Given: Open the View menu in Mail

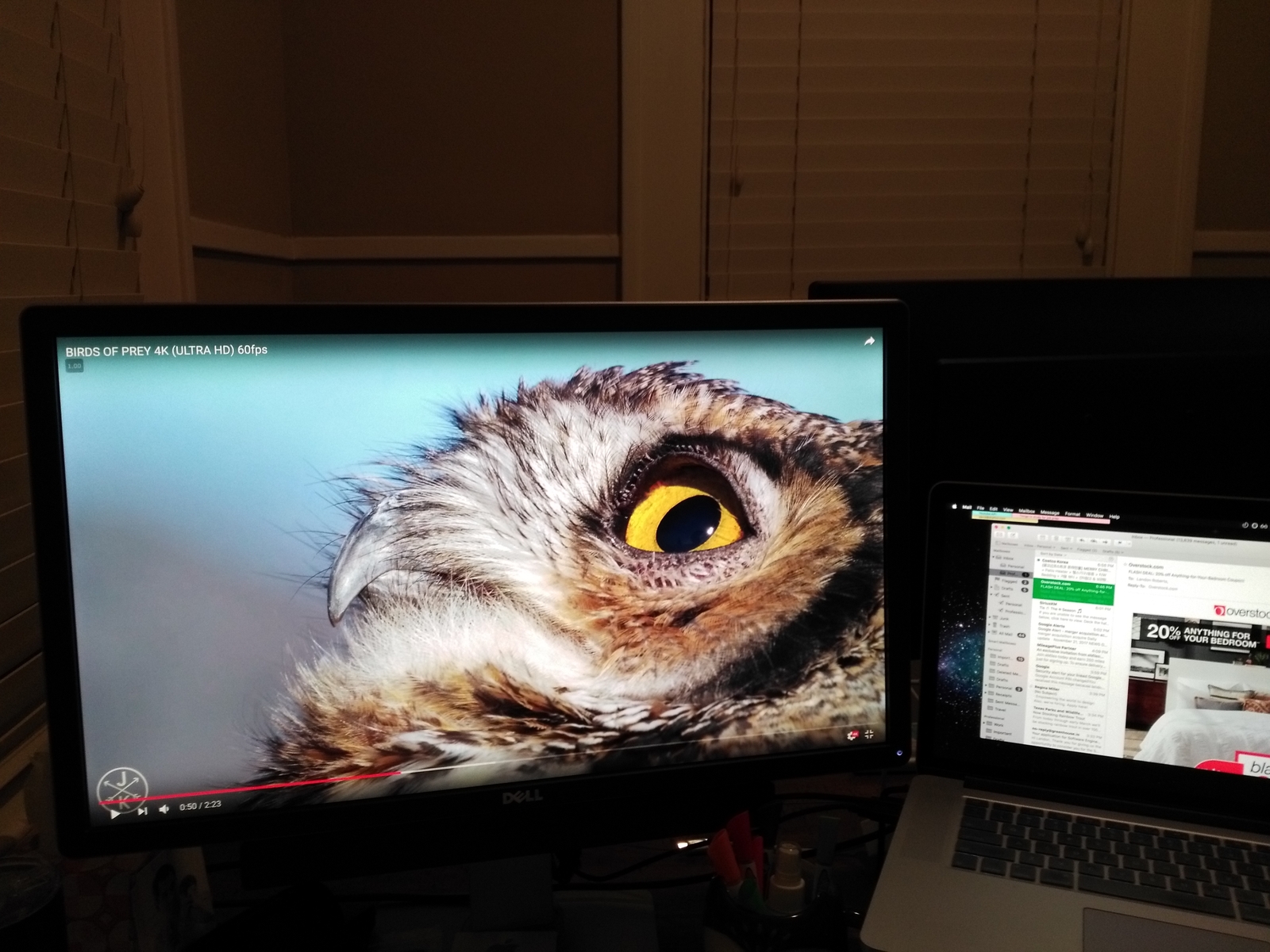Looking at the screenshot, I should click(x=1008, y=509).
